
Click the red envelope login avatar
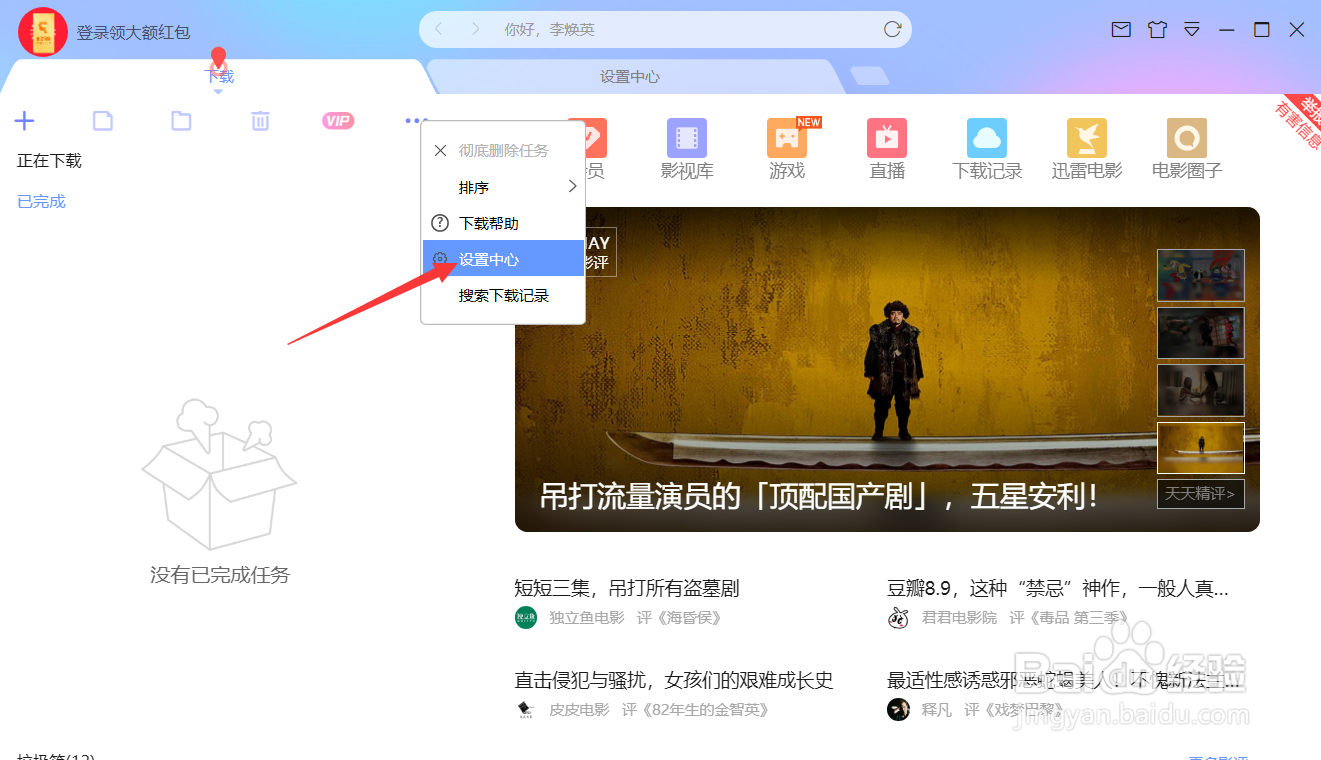pos(43,32)
